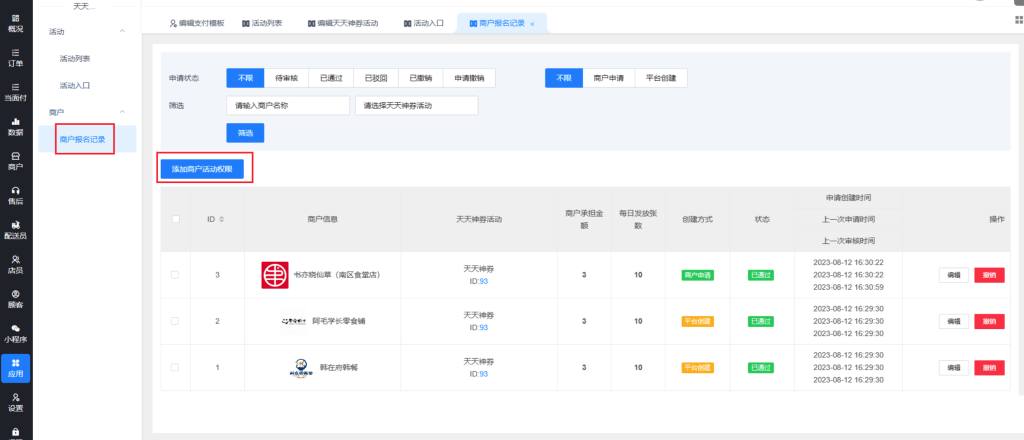The image size is (1024, 440).
Task: Select the checkbox for 韩在府韩餐 row
Action: (x=175, y=367)
